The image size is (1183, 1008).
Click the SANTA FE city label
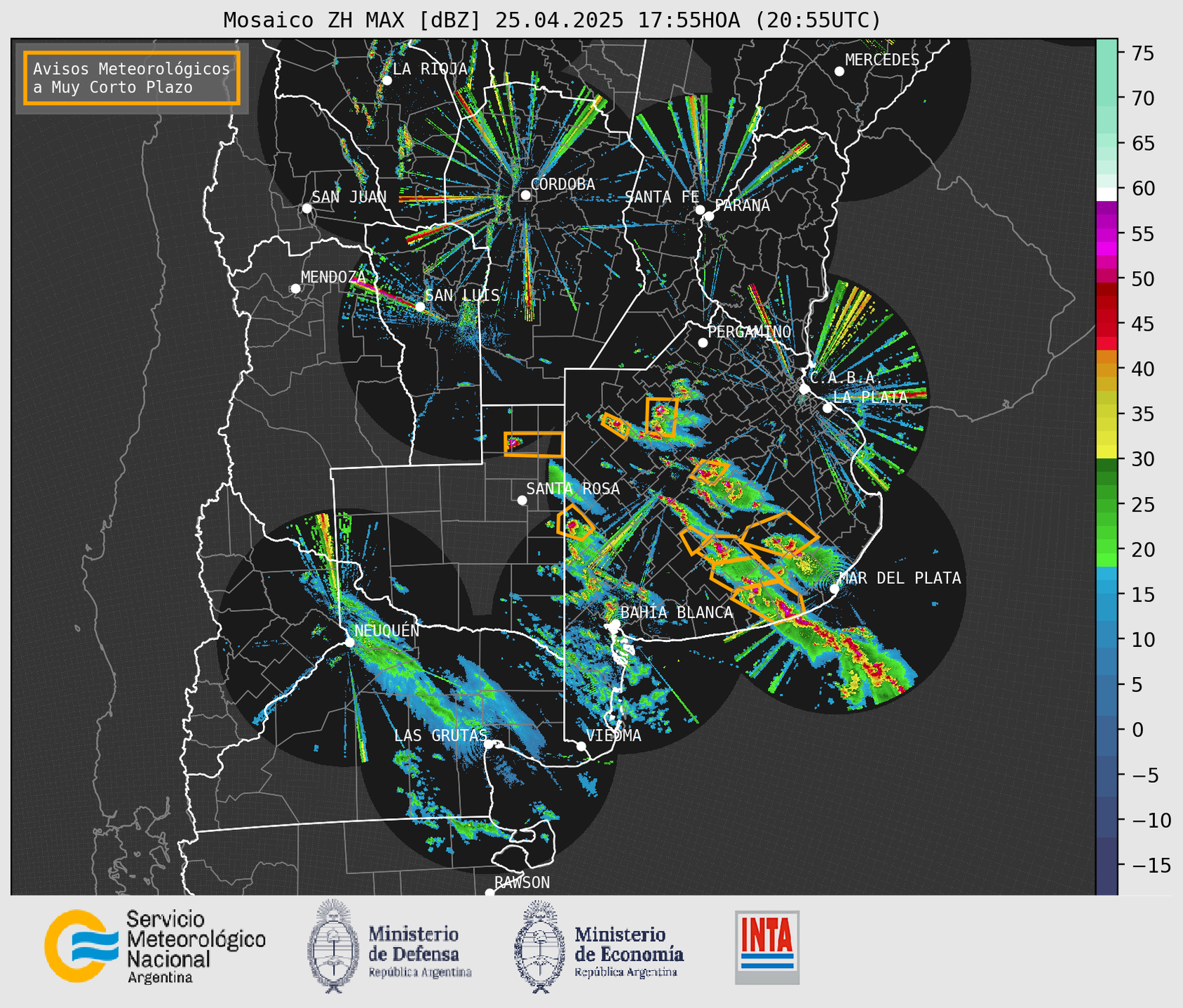tap(662, 197)
